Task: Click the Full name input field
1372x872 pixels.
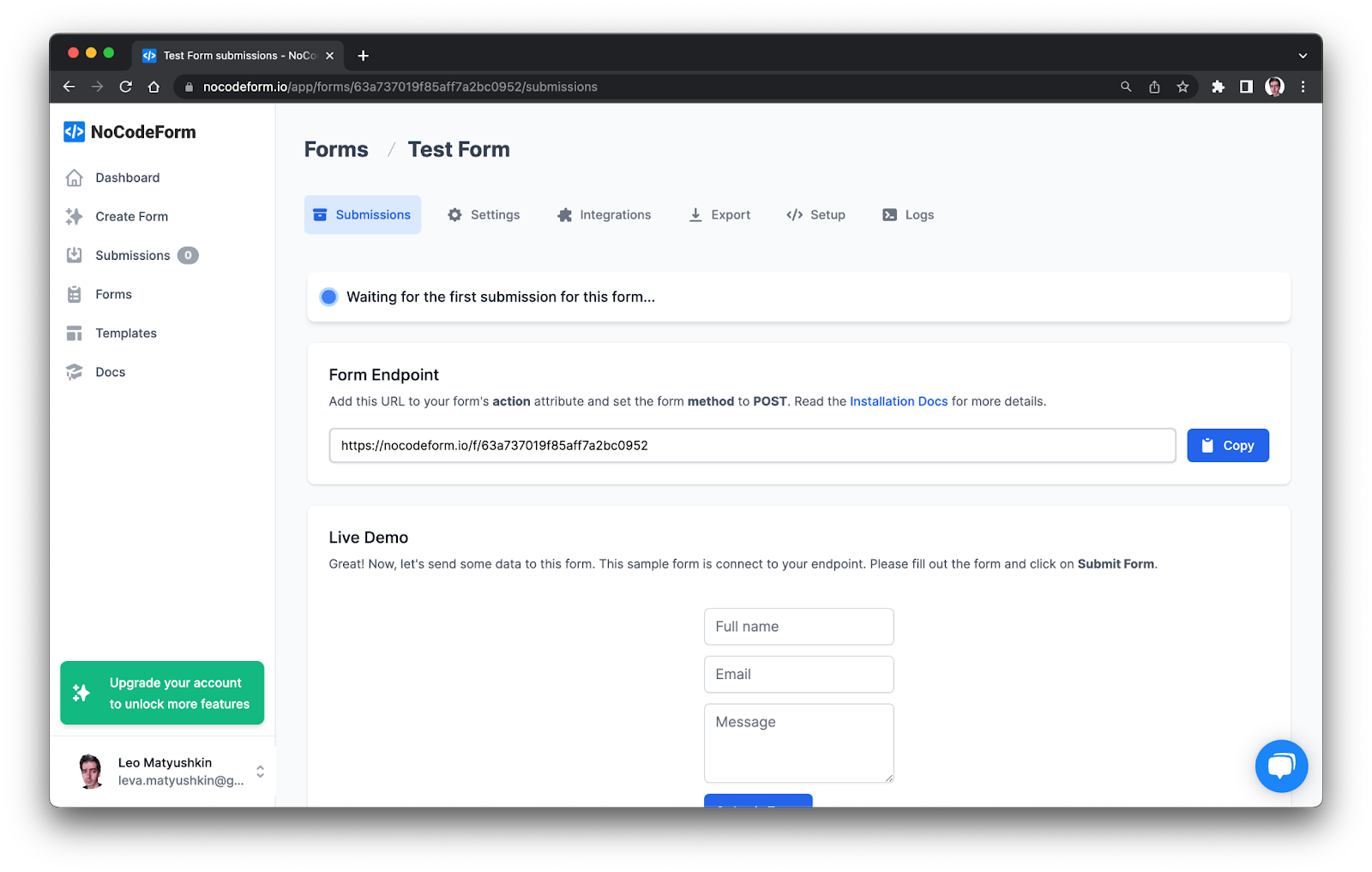Action: (799, 627)
